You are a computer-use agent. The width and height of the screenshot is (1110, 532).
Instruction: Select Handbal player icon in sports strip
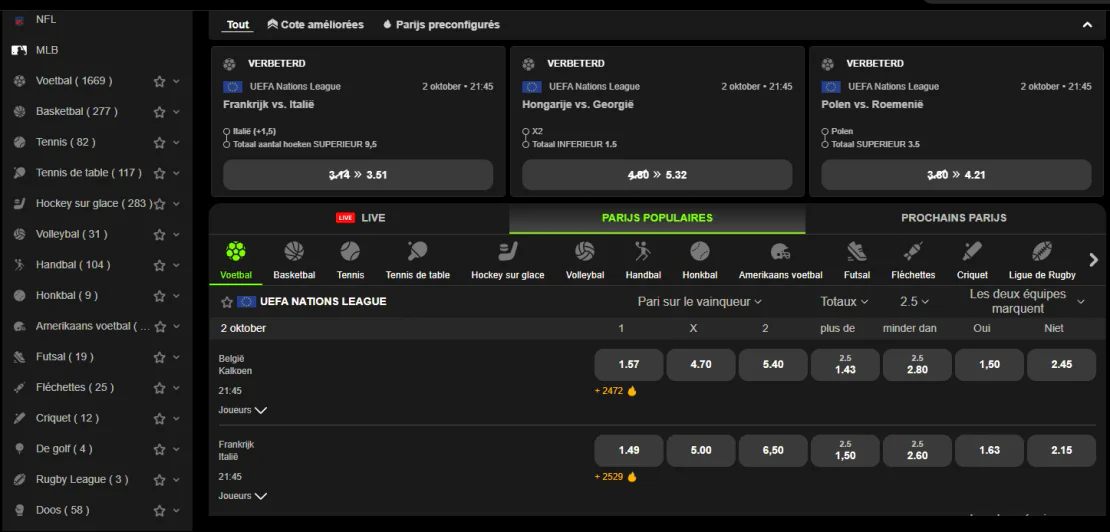[643, 251]
